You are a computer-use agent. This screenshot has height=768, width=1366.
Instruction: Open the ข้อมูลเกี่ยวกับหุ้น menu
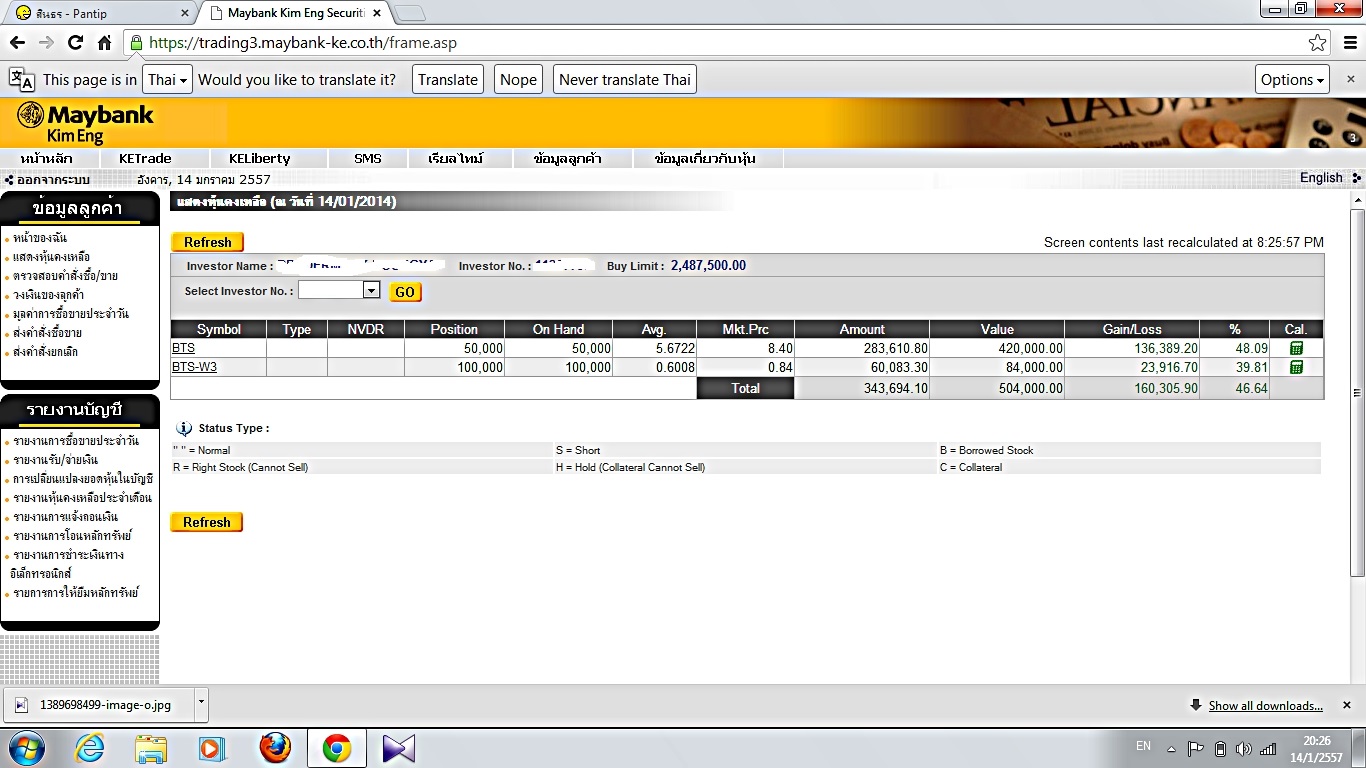pos(706,158)
